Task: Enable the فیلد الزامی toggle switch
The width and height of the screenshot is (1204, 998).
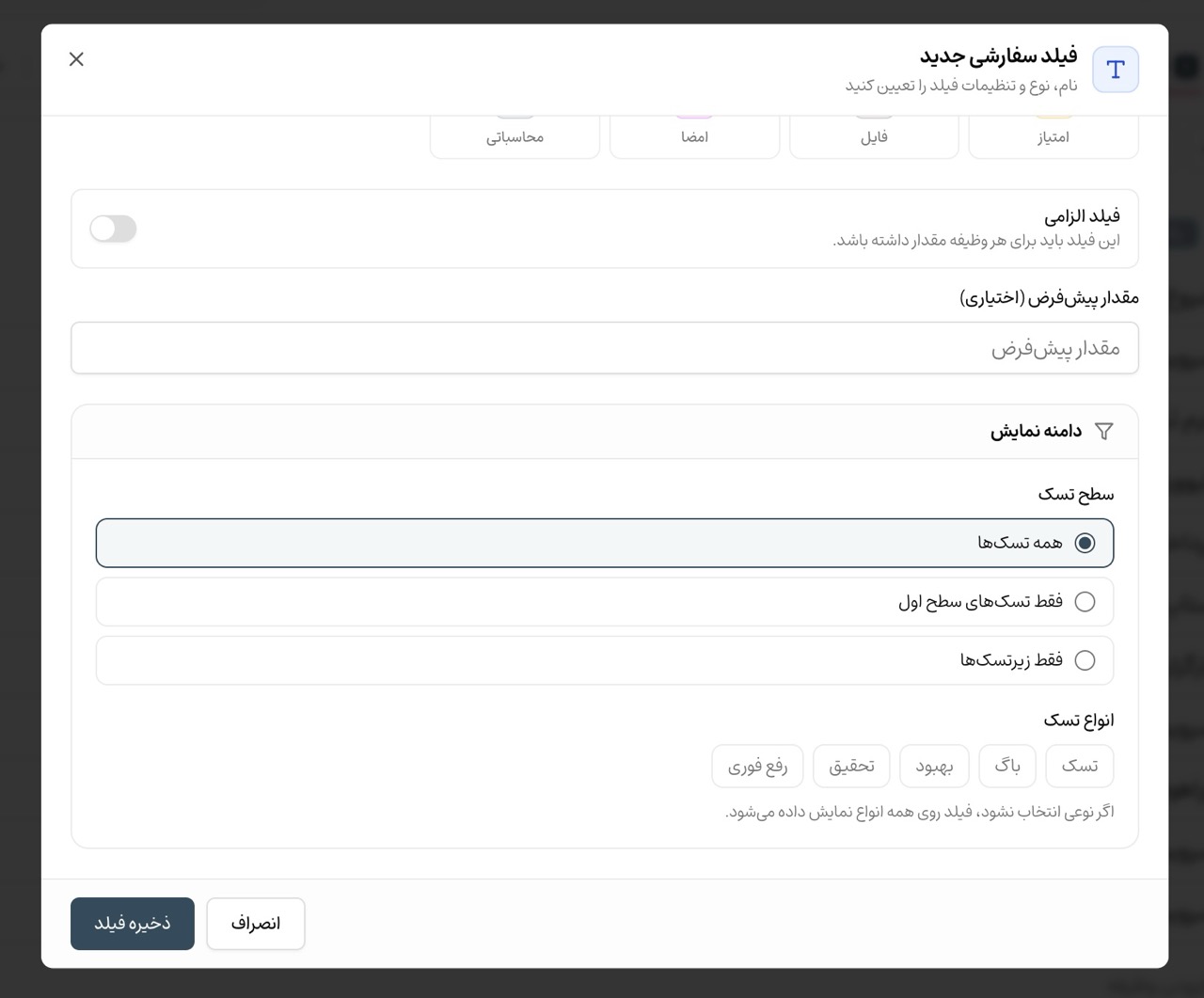Action: pyautogui.click(x=113, y=229)
